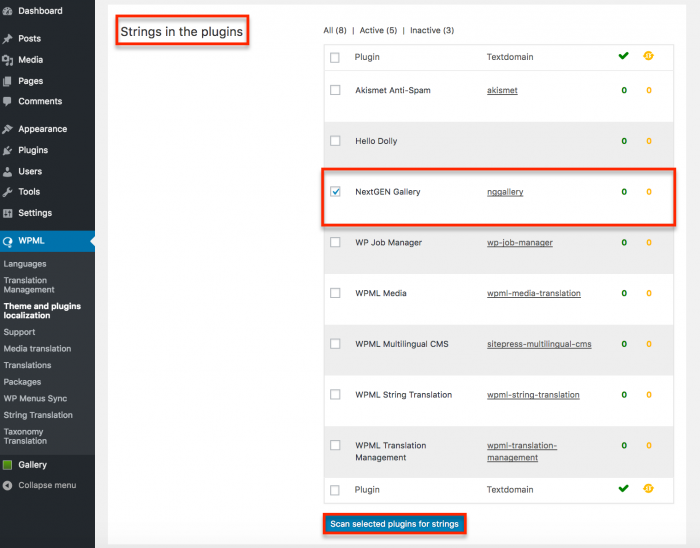Screen dimensions: 700x548
Task: Open Packages submenu item
Action: 22,382
